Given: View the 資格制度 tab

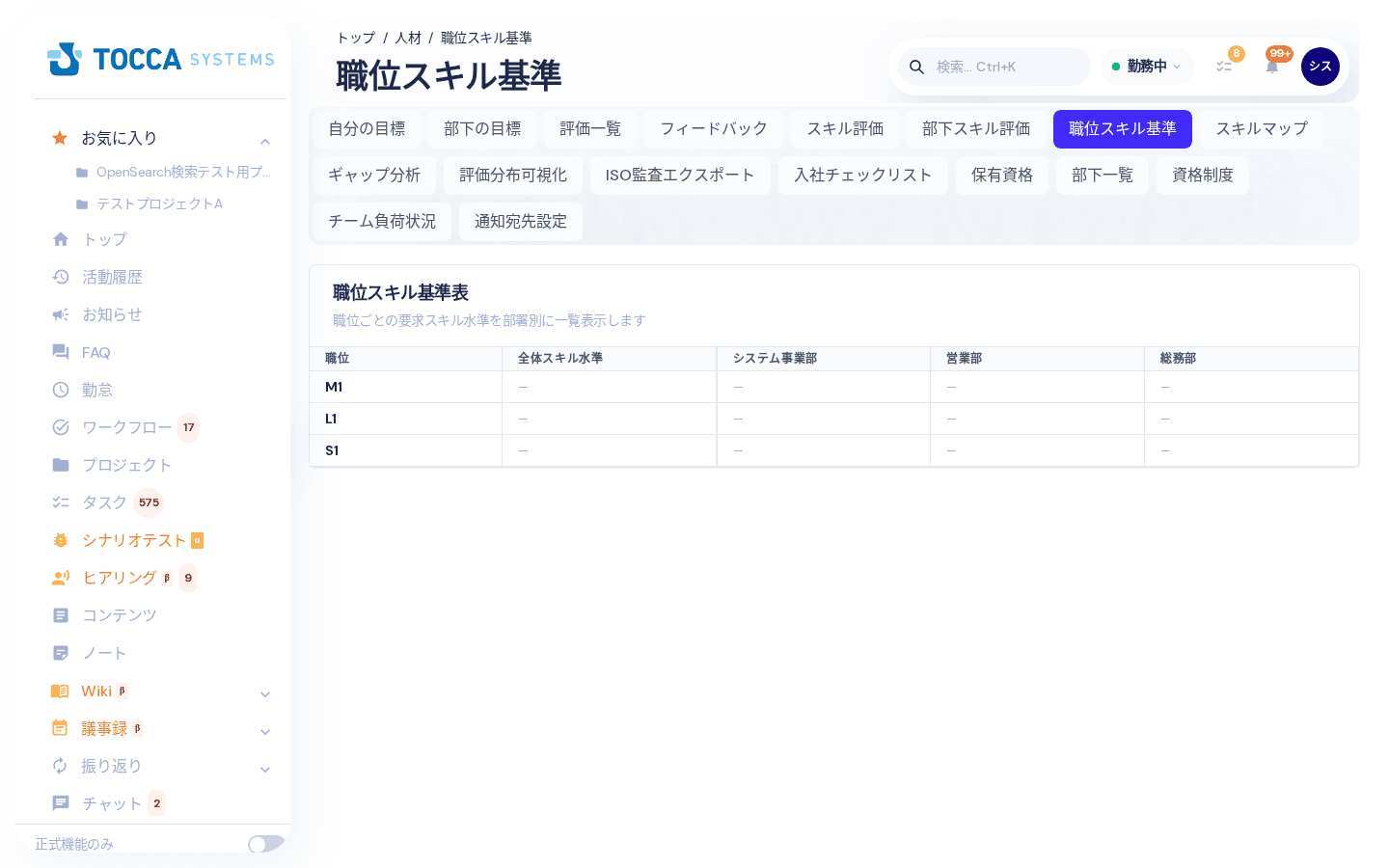Looking at the screenshot, I should pyautogui.click(x=1203, y=176).
